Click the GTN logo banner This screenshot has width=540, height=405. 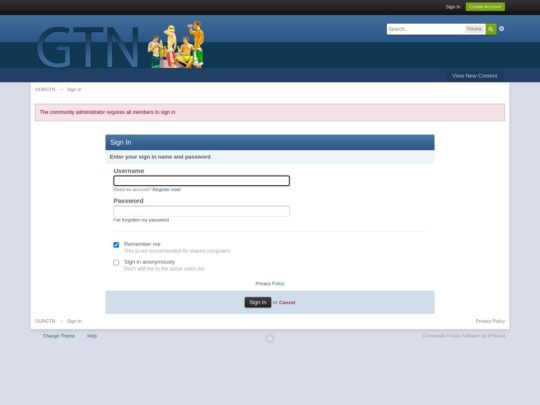click(x=87, y=47)
